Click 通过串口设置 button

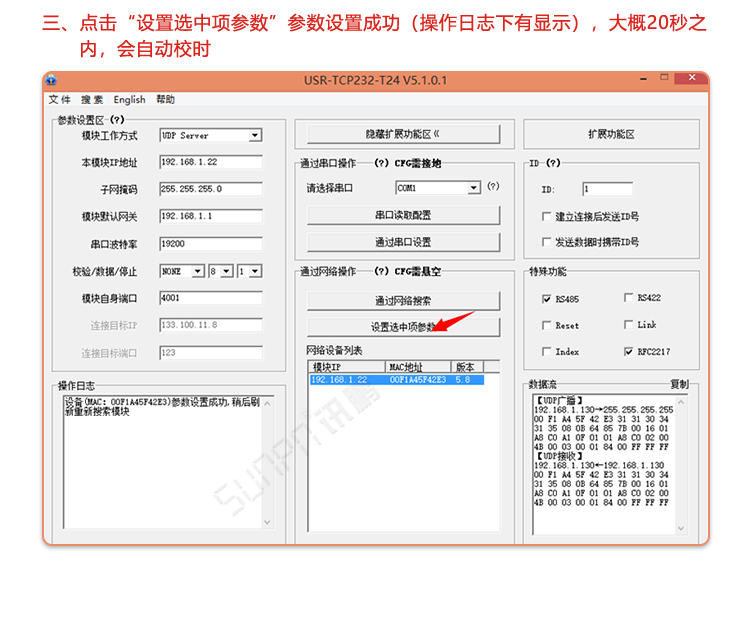point(403,242)
